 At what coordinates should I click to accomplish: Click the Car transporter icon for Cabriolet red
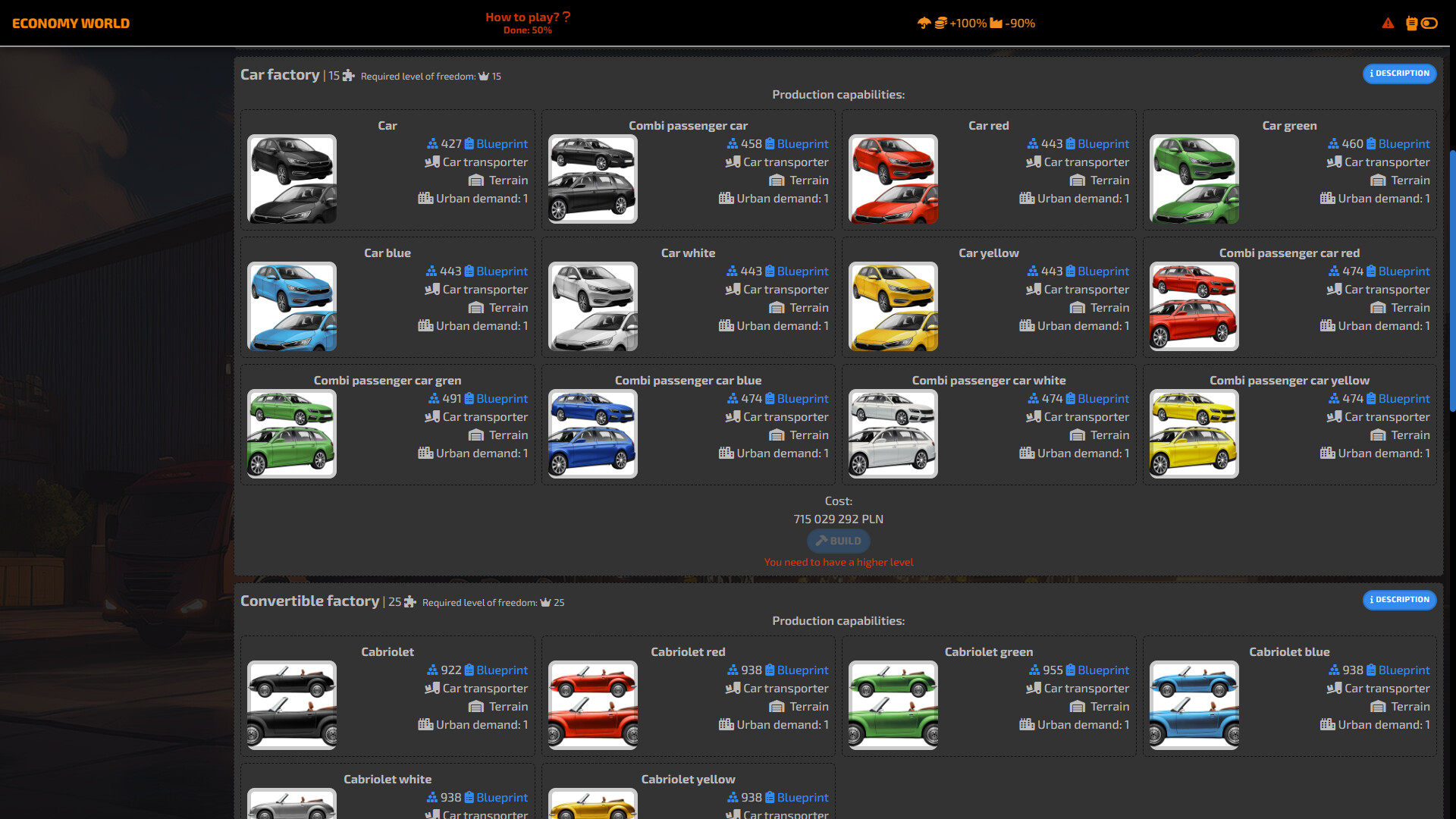point(734,688)
